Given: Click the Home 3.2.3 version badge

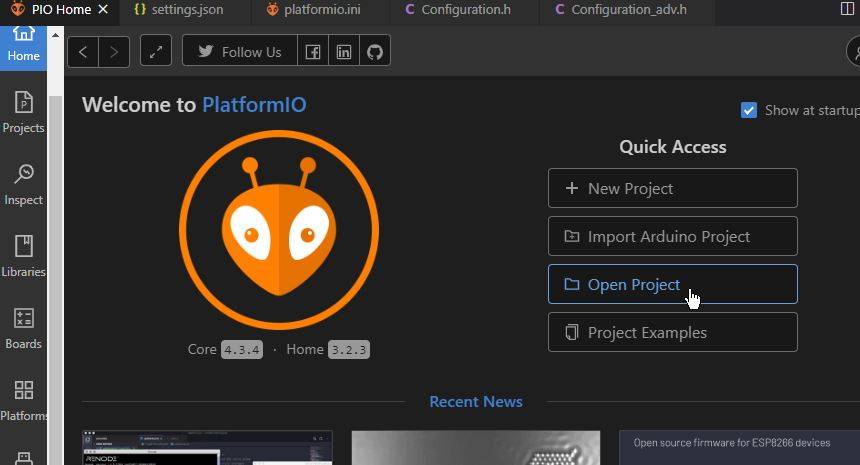Looking at the screenshot, I should (349, 349).
